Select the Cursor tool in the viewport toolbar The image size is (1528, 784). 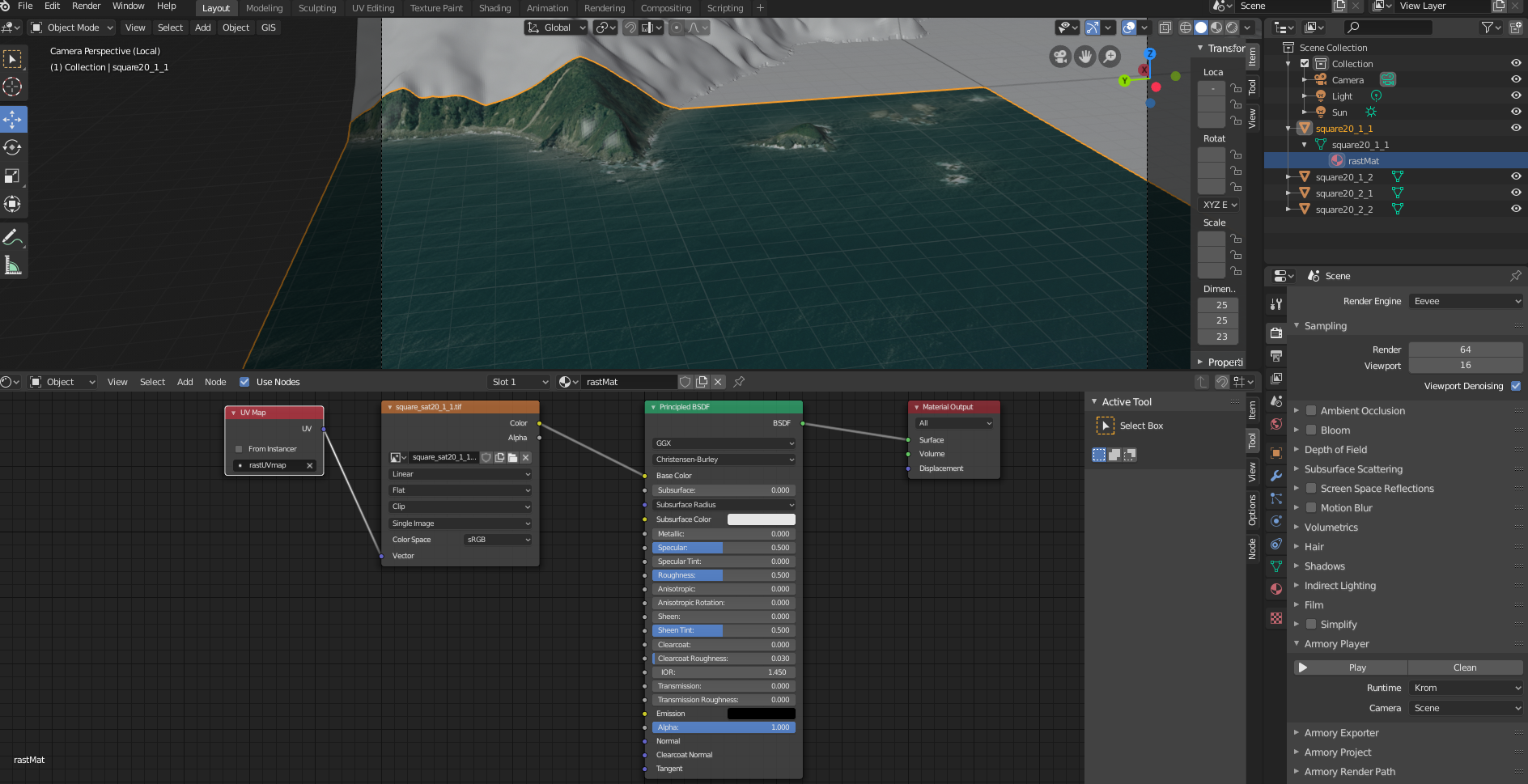13,87
